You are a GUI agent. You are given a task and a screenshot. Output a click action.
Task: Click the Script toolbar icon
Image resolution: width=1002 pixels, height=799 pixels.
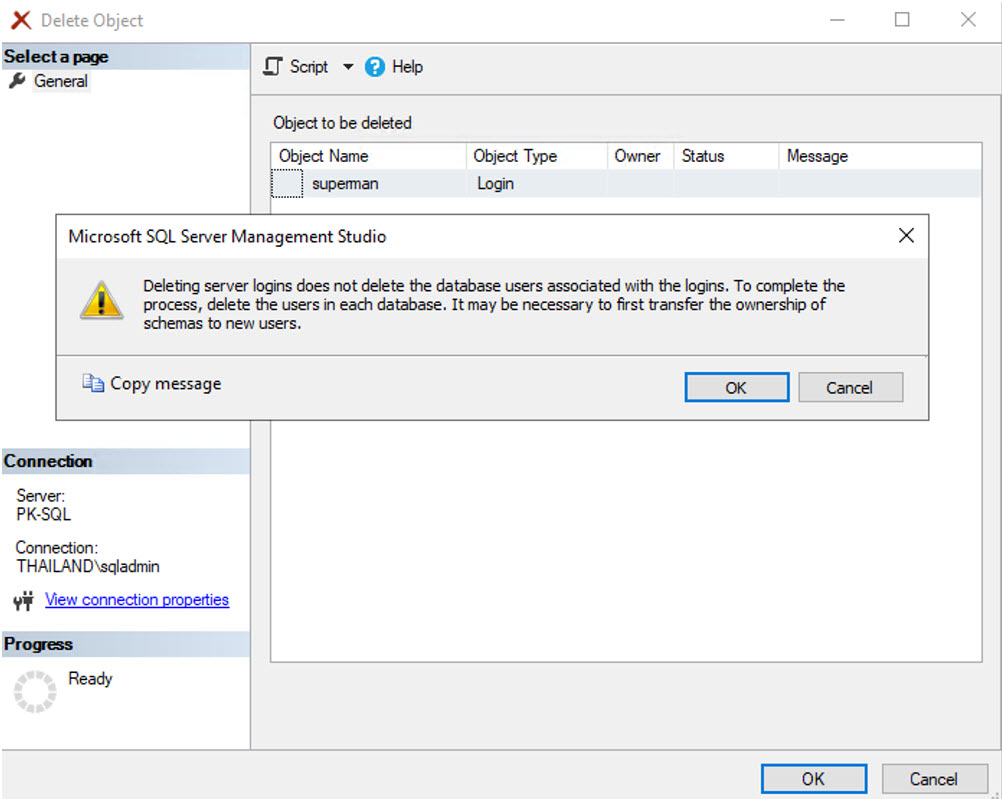click(273, 67)
